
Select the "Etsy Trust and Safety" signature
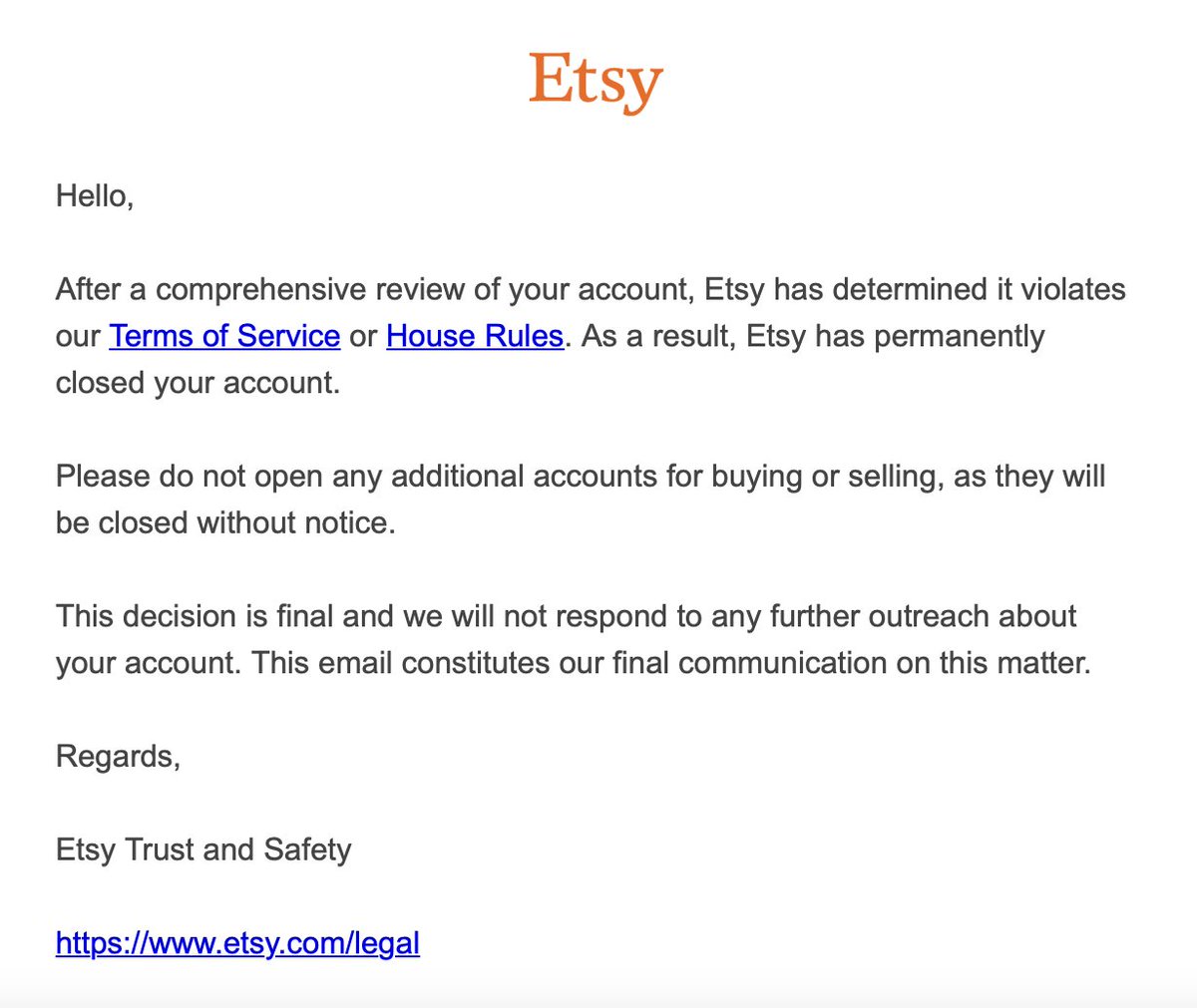tap(203, 850)
